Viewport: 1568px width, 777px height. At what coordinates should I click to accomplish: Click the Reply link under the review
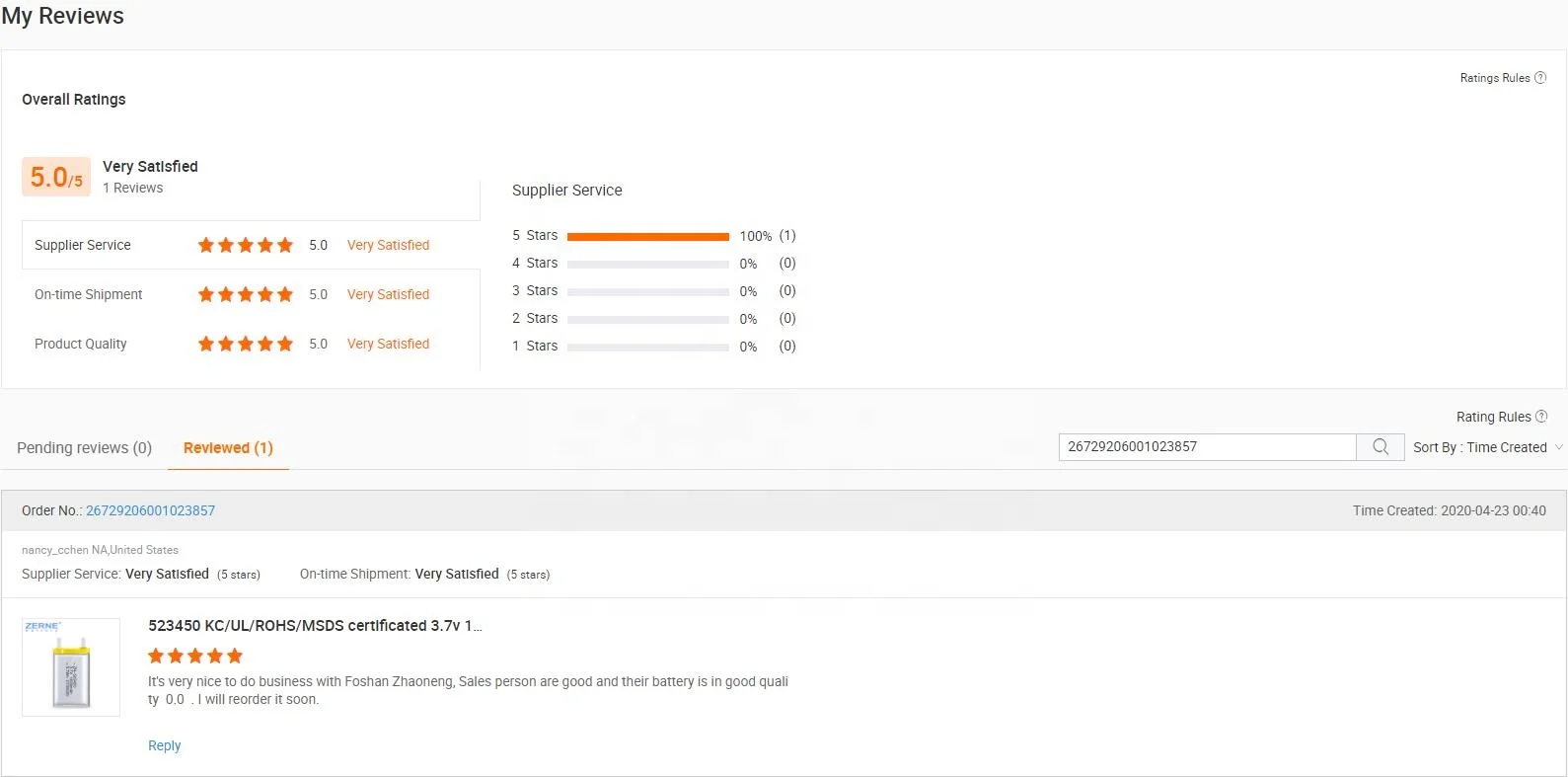[x=164, y=745]
